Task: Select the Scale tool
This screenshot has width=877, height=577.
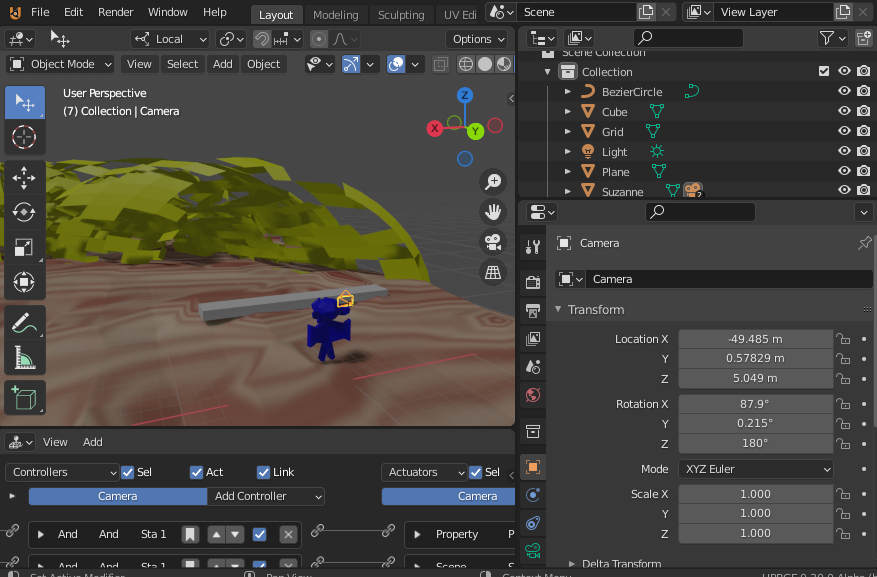Action: 24,247
